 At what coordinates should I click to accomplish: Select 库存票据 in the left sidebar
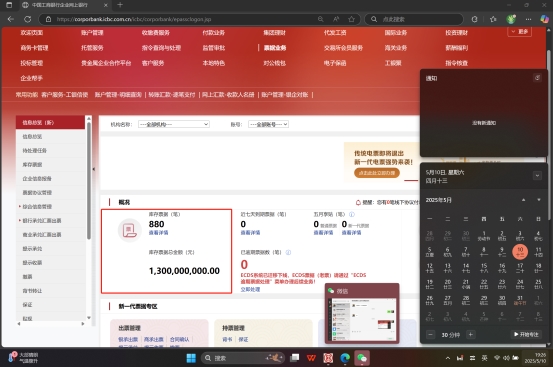32,165
